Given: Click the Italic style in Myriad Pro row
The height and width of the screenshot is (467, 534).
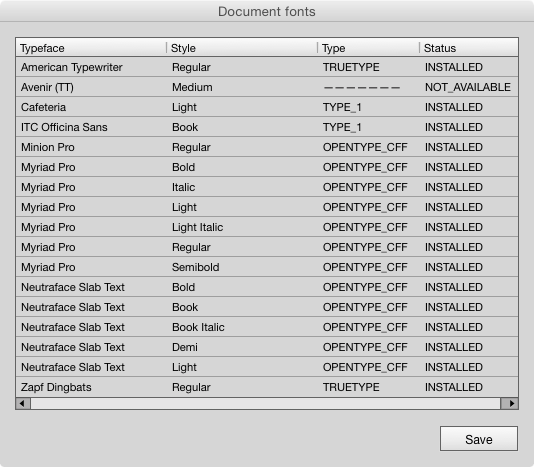Looking at the screenshot, I should 183,187.
